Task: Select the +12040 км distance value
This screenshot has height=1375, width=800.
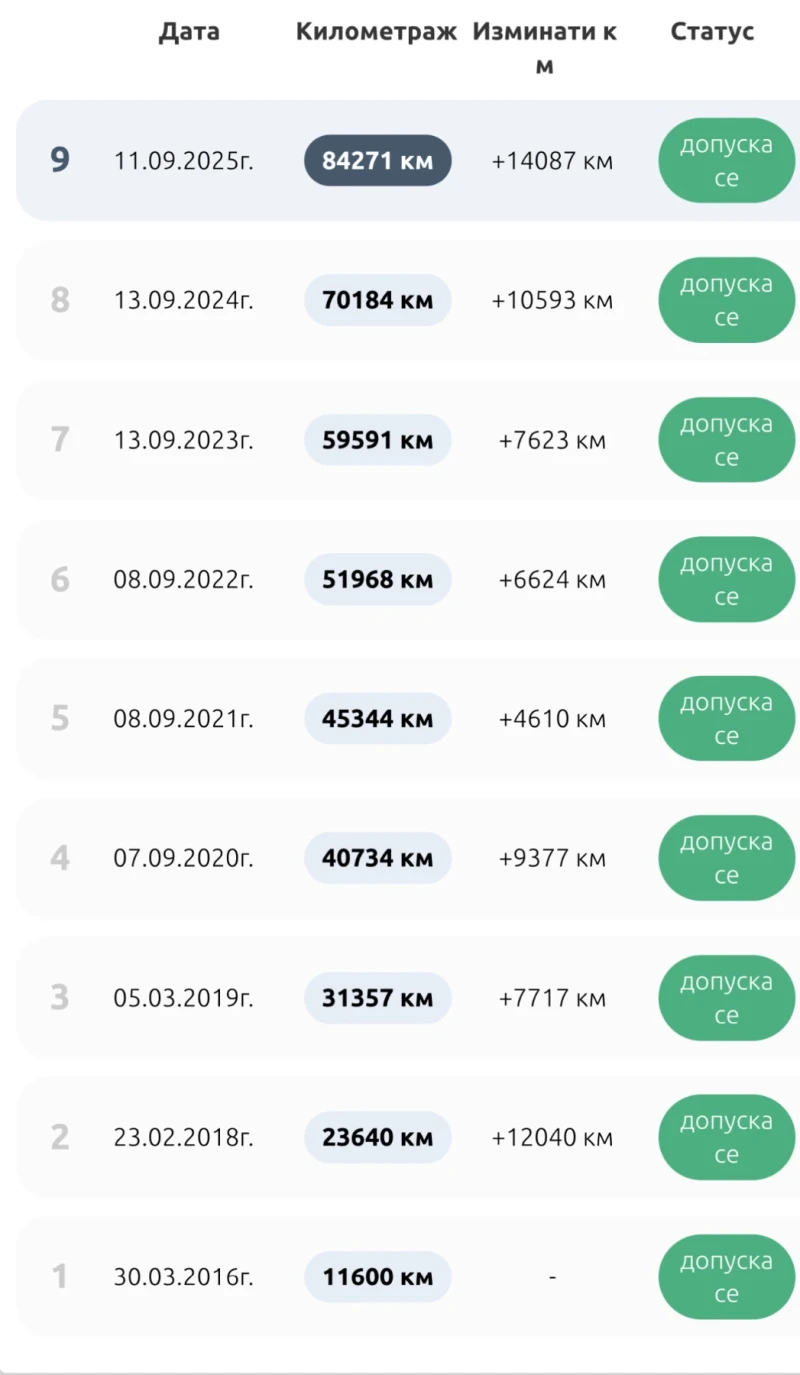Action: [552, 1138]
